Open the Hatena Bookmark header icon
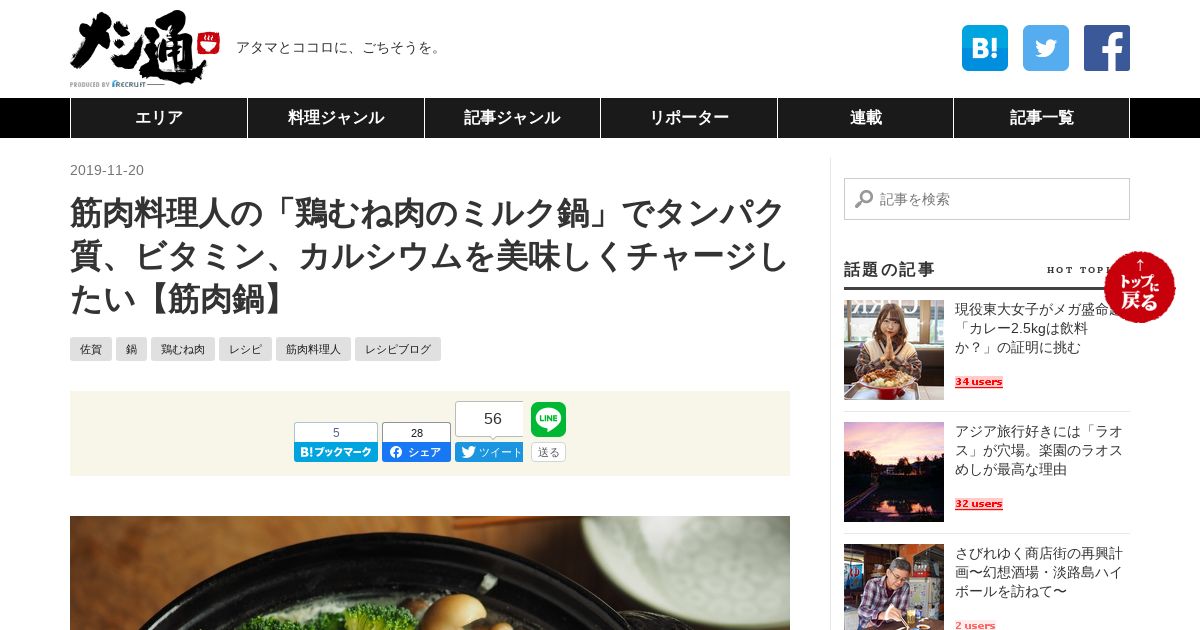1200x630 pixels. coord(985,48)
